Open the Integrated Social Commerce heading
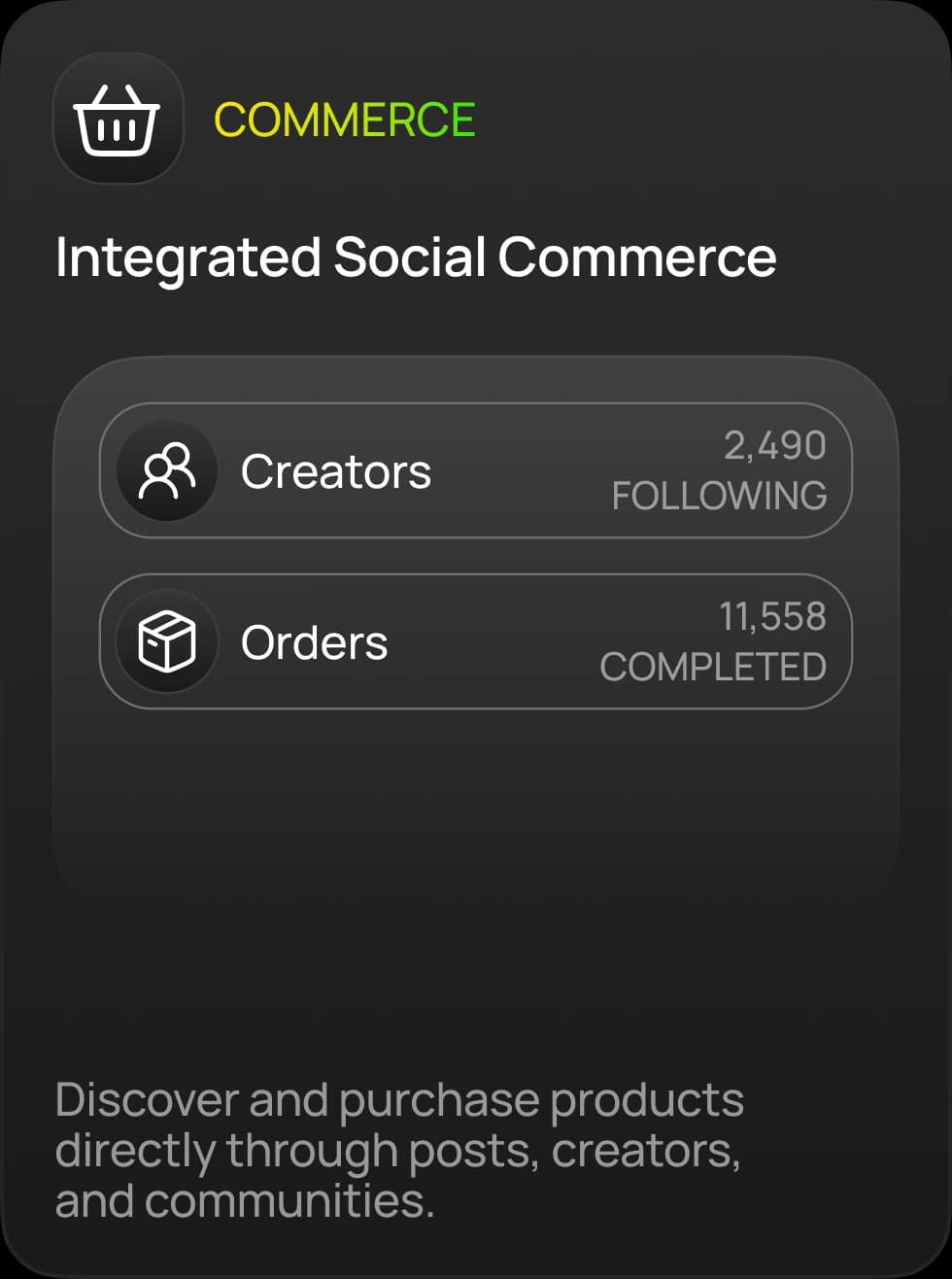Viewport: 952px width, 1279px height. pyautogui.click(x=416, y=258)
